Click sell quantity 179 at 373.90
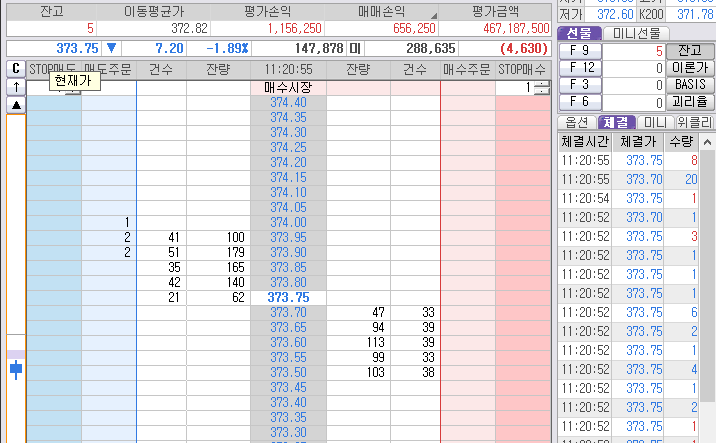This screenshot has height=443, width=716. 218,253
